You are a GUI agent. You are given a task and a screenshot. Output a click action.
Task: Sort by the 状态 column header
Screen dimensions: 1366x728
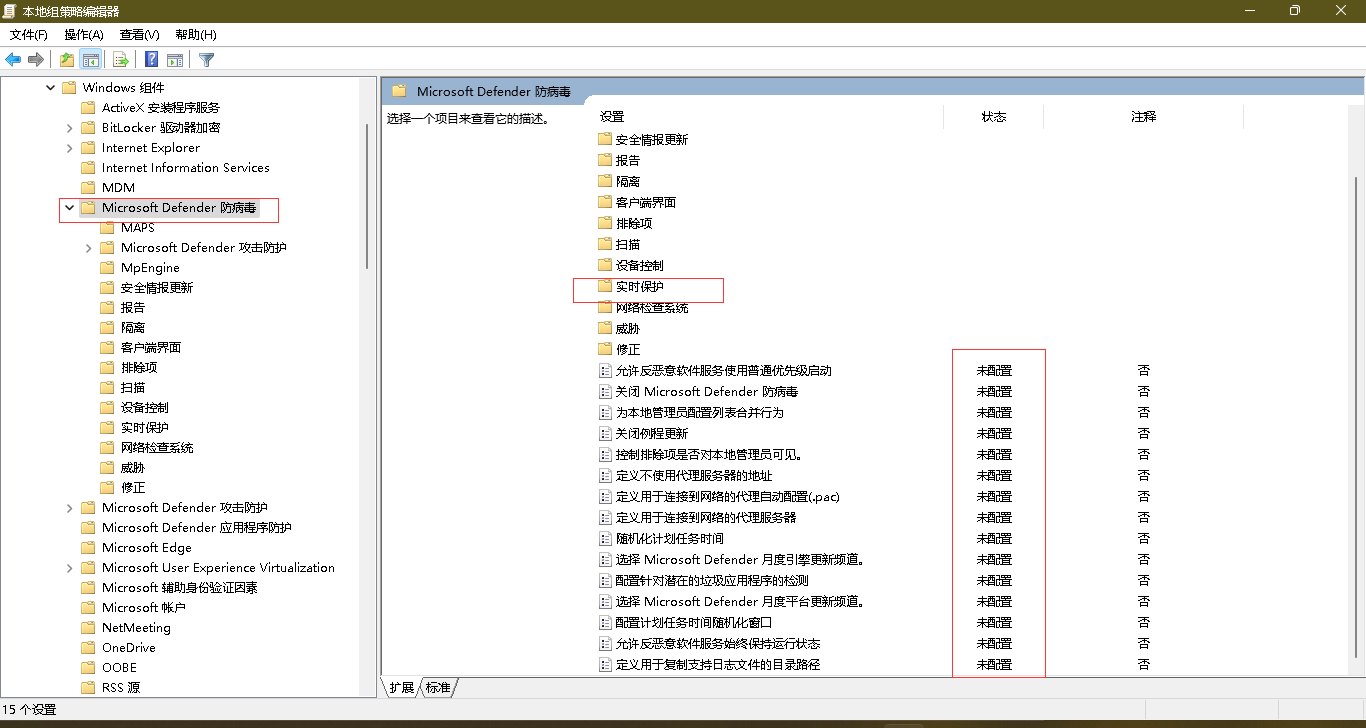[x=994, y=117]
